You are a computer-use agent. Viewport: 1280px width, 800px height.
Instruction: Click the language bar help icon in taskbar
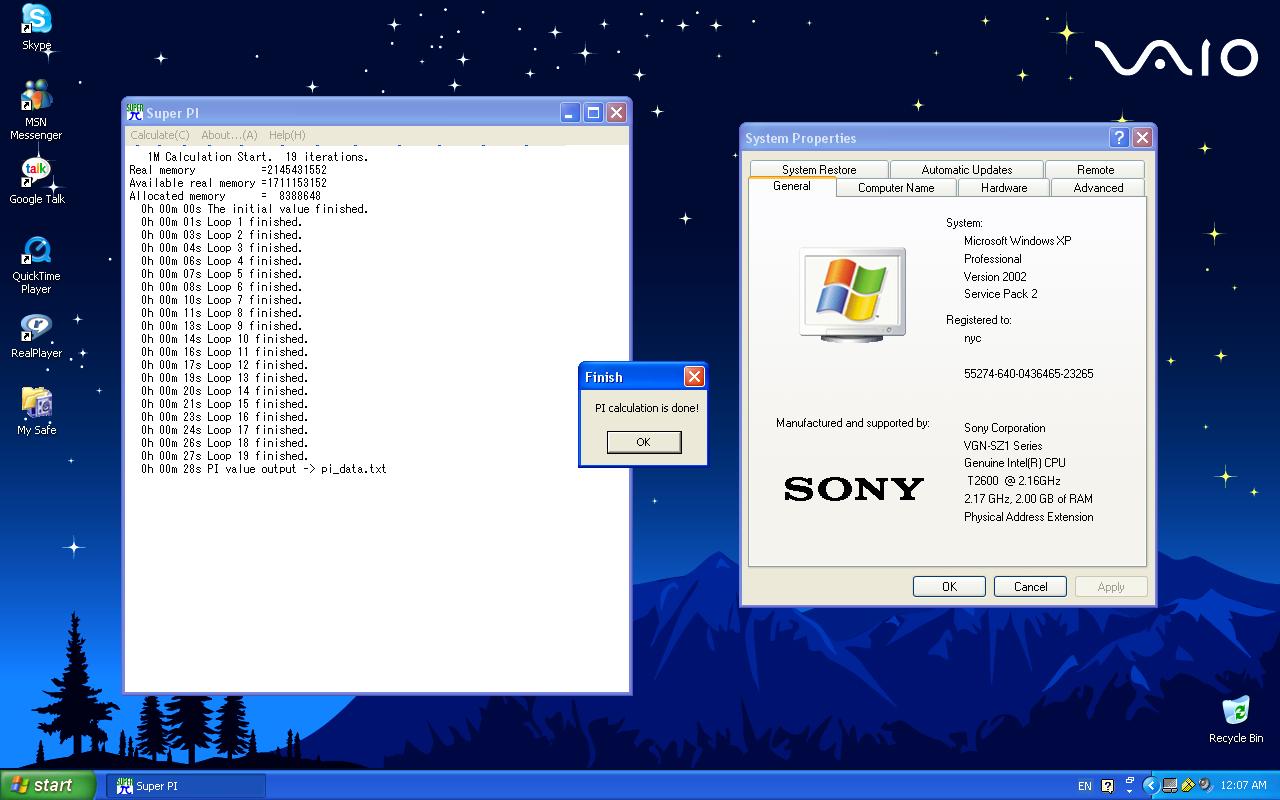(1107, 786)
